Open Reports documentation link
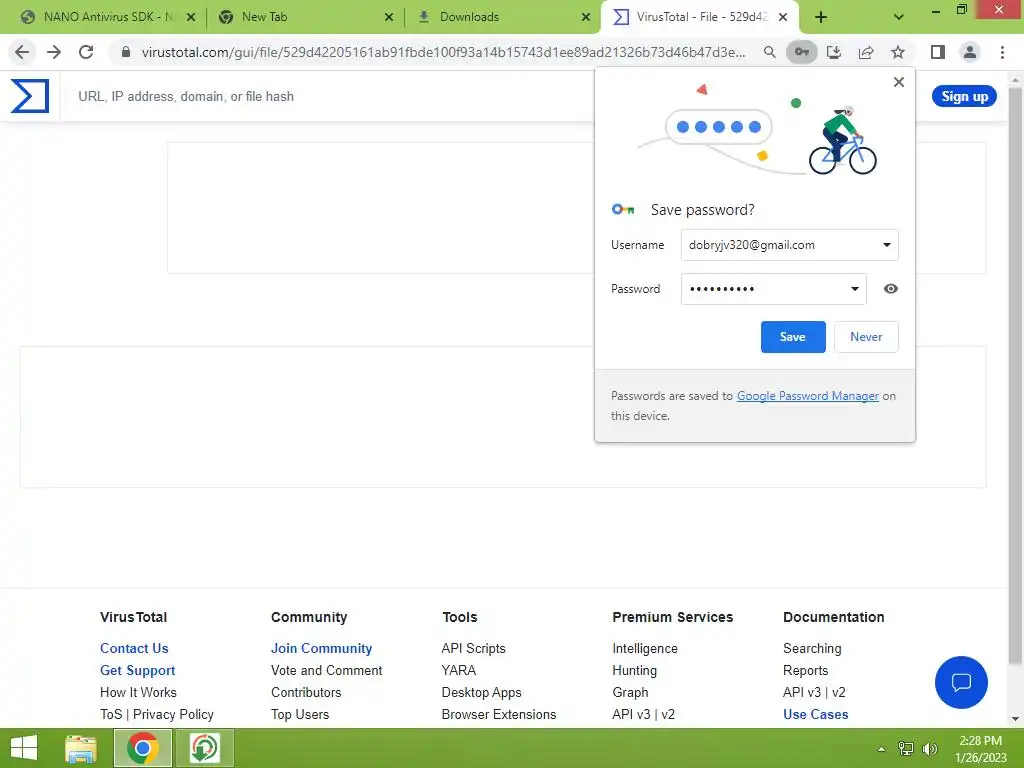Screen dimensions: 1024x768 805,671
